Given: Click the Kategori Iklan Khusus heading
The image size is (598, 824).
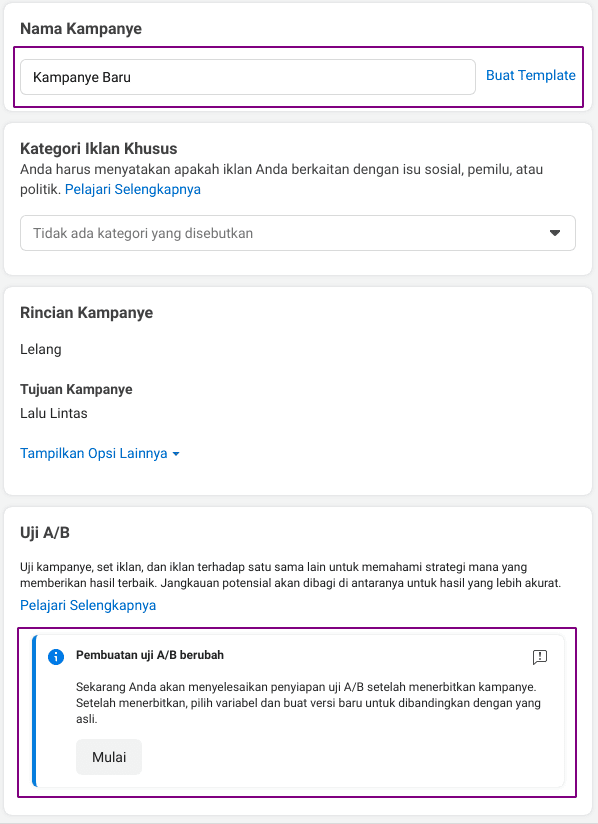Looking at the screenshot, I should 99,149.
